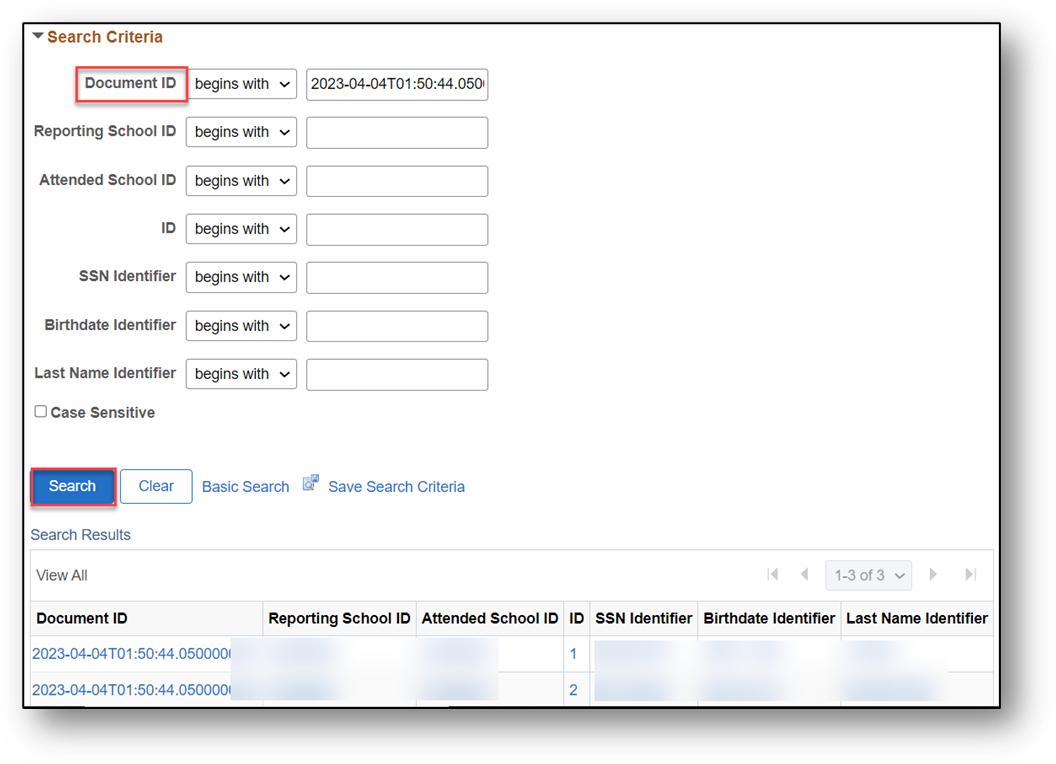Click ID link 2 in results
Screen dimensions: 1056x764
coord(573,691)
